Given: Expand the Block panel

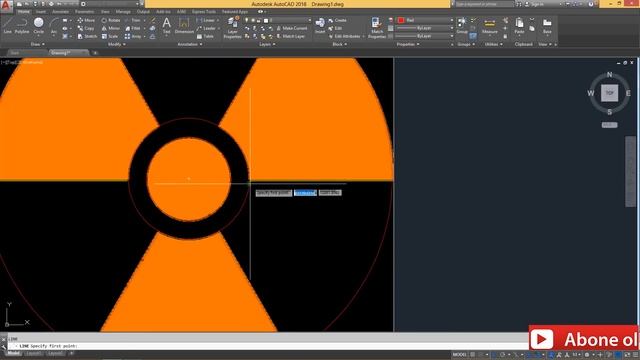Looking at the screenshot, I should click(x=339, y=44).
